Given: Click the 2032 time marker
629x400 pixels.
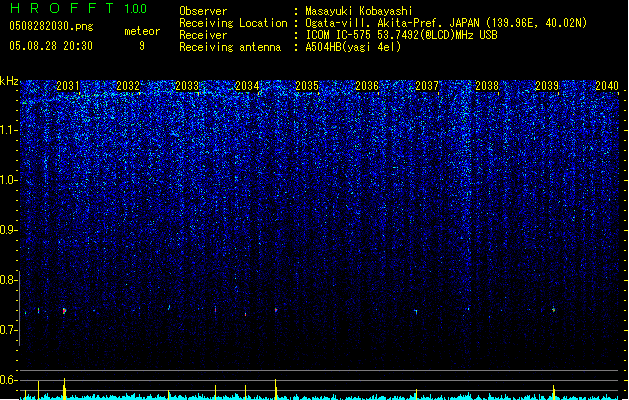Looking at the screenshot, I should (128, 86).
